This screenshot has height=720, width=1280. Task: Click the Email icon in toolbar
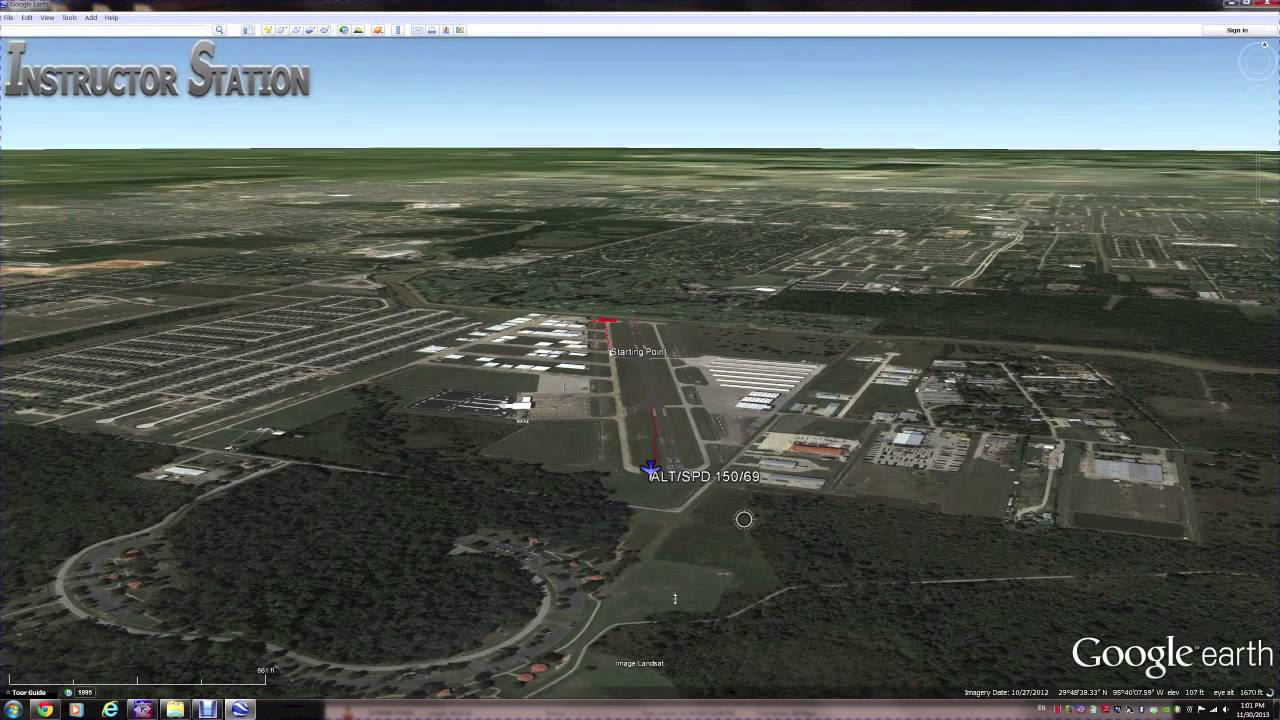tap(418, 30)
